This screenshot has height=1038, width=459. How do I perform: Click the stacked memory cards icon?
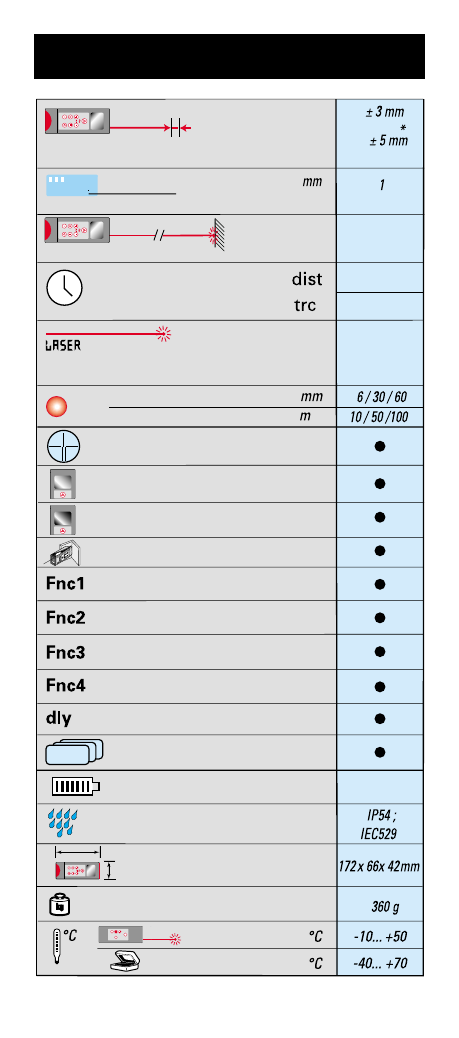(x=75, y=753)
